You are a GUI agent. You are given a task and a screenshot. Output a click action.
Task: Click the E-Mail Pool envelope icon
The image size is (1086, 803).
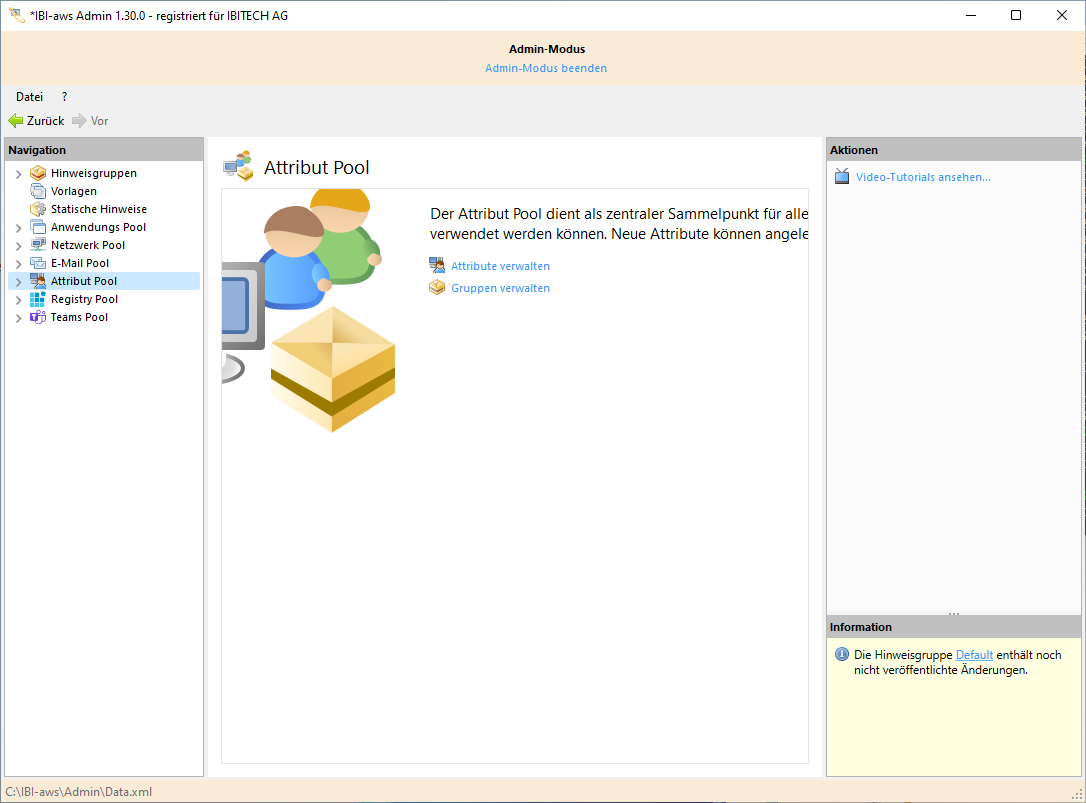(x=38, y=263)
